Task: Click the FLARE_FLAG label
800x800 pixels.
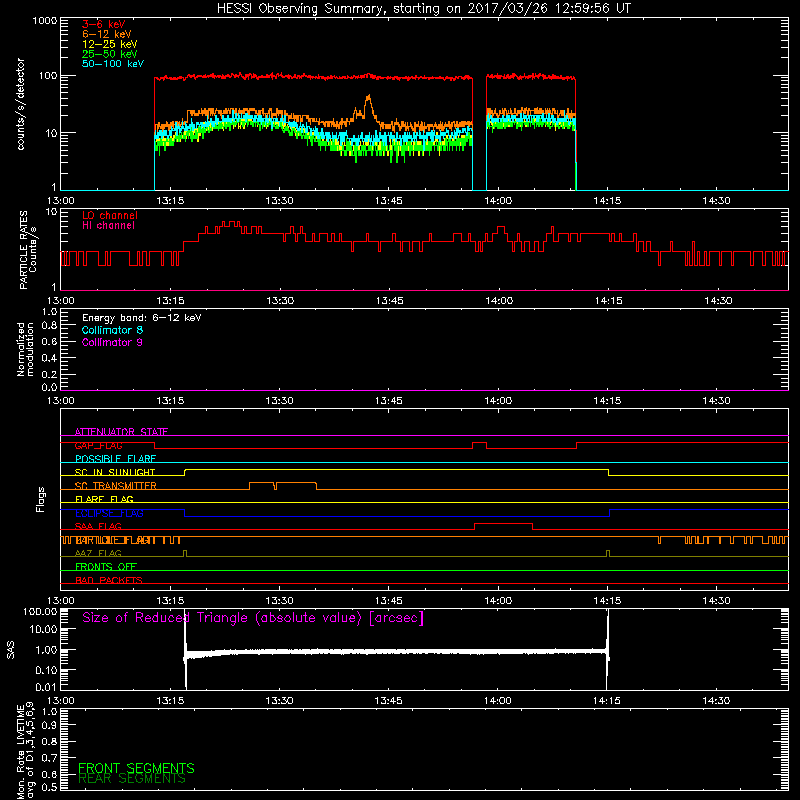Action: pyautogui.click(x=104, y=499)
